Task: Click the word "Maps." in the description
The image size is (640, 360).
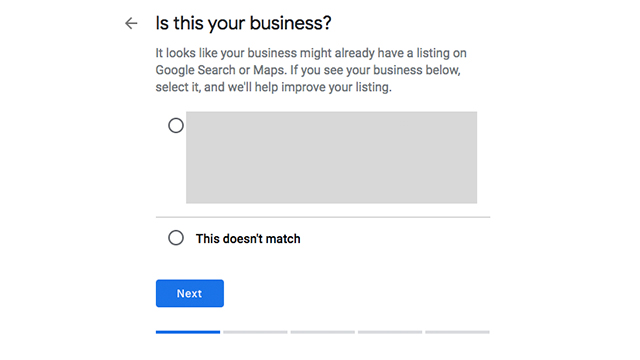Action: [x=270, y=70]
